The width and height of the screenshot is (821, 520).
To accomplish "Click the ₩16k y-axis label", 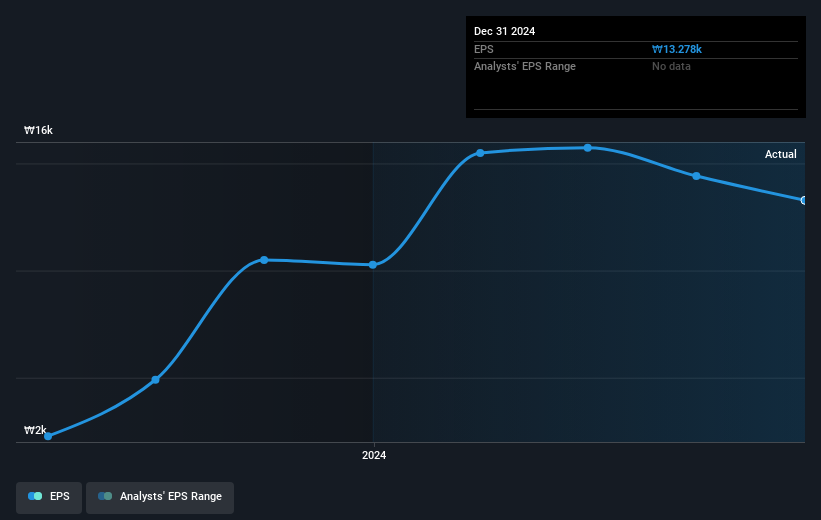I will pos(38,130).
